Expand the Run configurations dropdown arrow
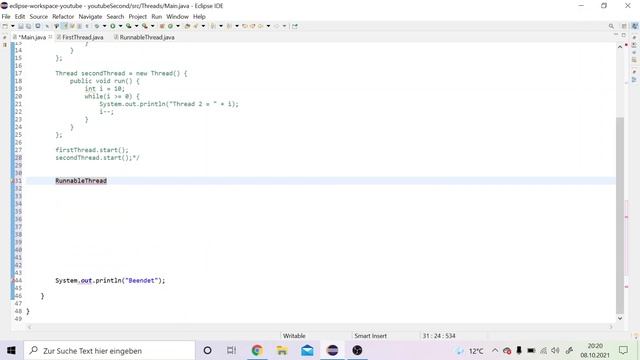Viewport: 640px width, 360px height. (x=120, y=26)
